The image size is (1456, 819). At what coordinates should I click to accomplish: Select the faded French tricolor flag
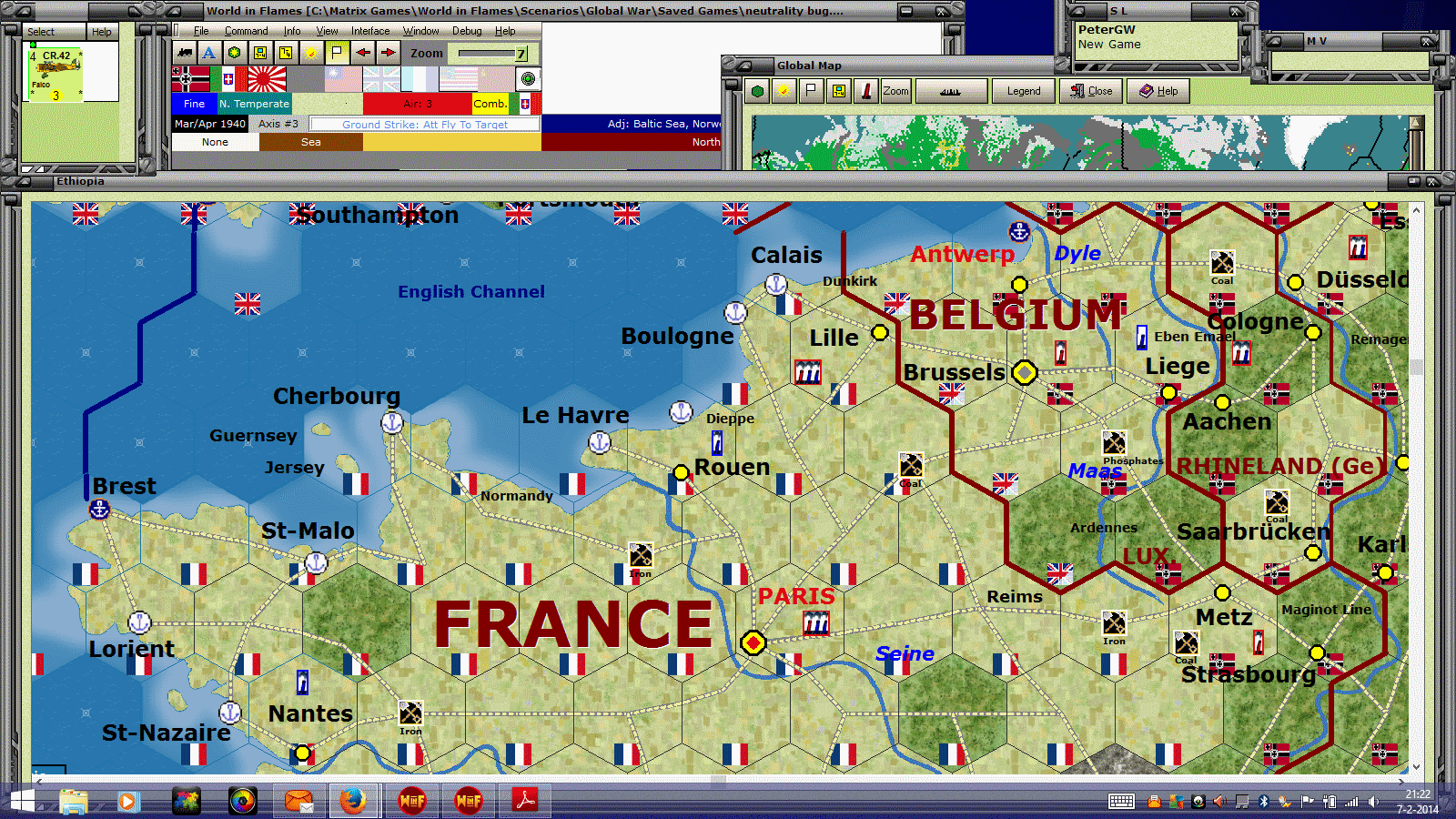pyautogui.click(x=420, y=79)
